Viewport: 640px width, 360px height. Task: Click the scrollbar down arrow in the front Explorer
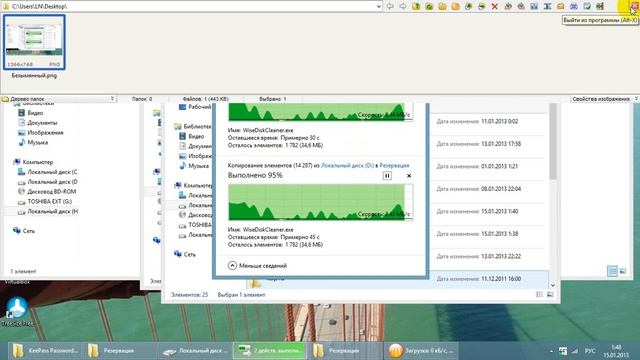[x=553, y=285]
